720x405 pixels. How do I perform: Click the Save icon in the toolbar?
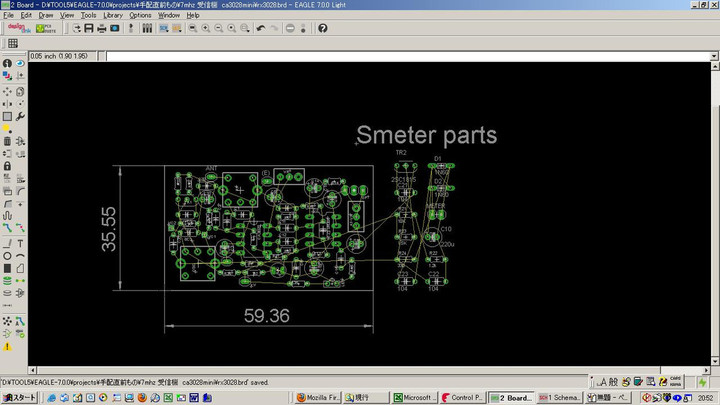[x=88, y=28]
